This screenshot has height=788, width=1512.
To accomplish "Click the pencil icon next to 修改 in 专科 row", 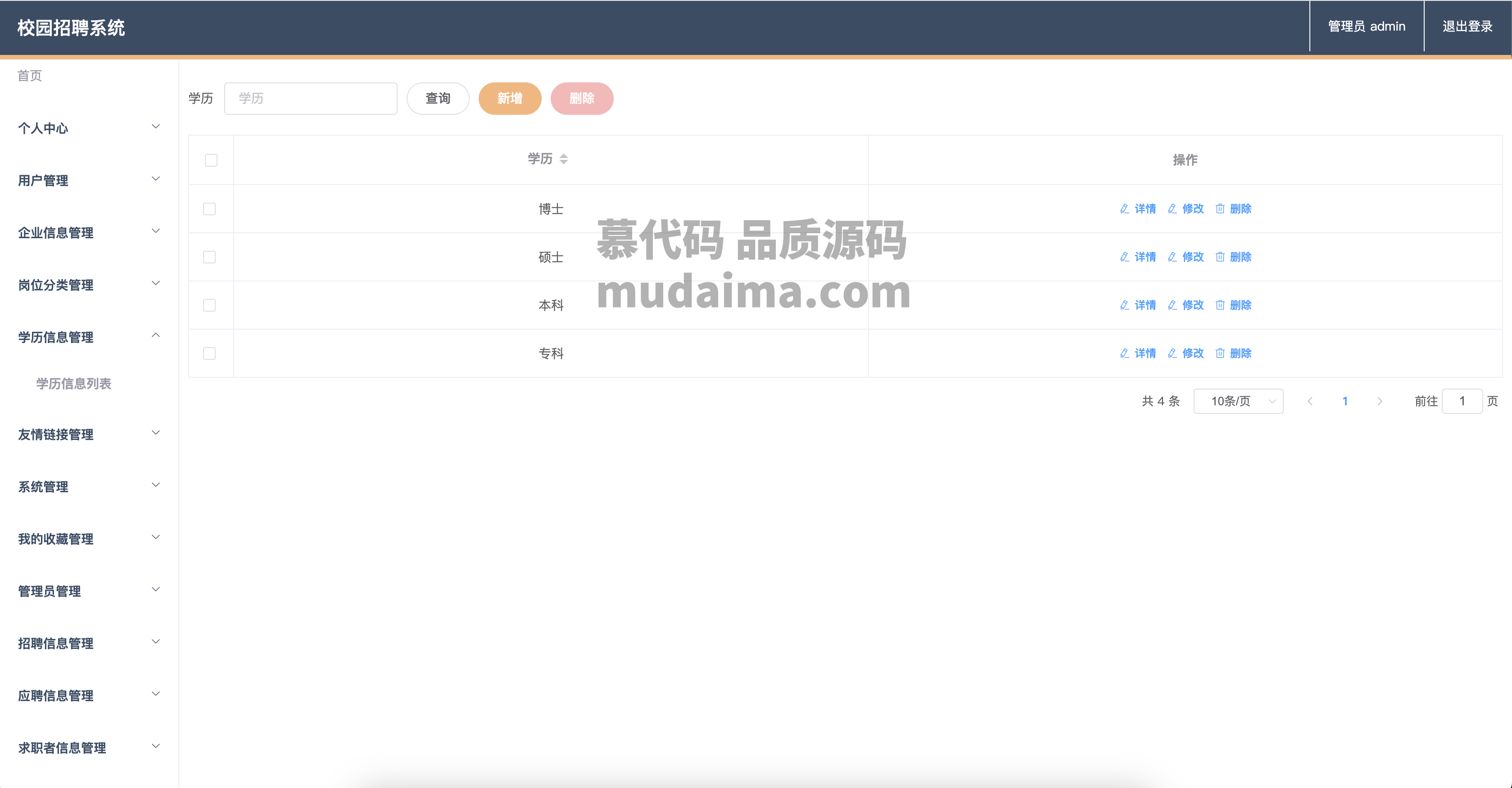I will pos(1172,353).
